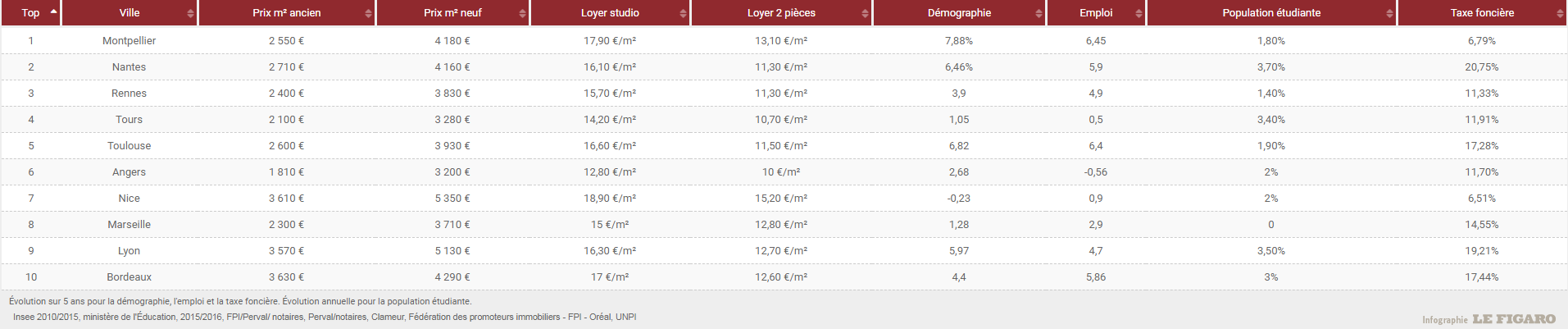
Task: Select the Montpellier row city name
Action: click(x=129, y=40)
